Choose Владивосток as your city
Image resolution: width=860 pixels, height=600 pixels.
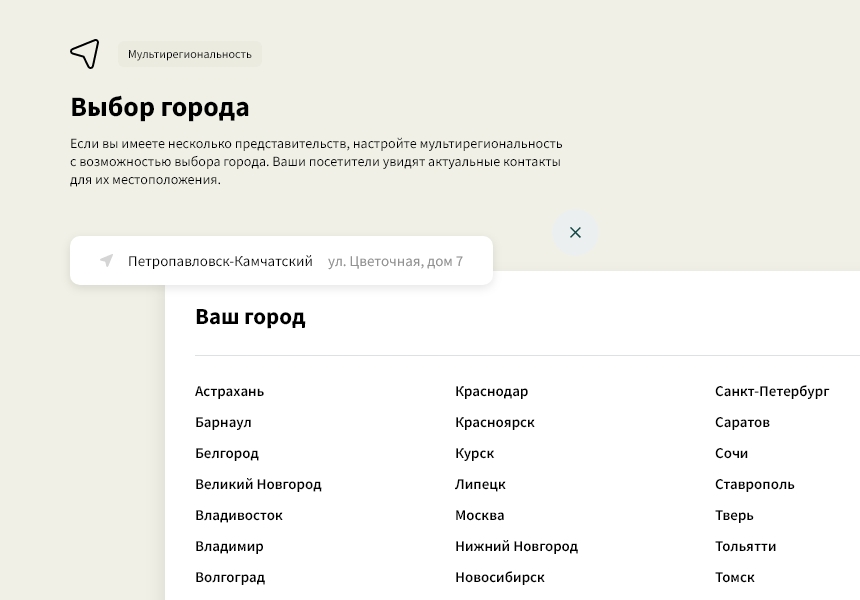coord(238,515)
